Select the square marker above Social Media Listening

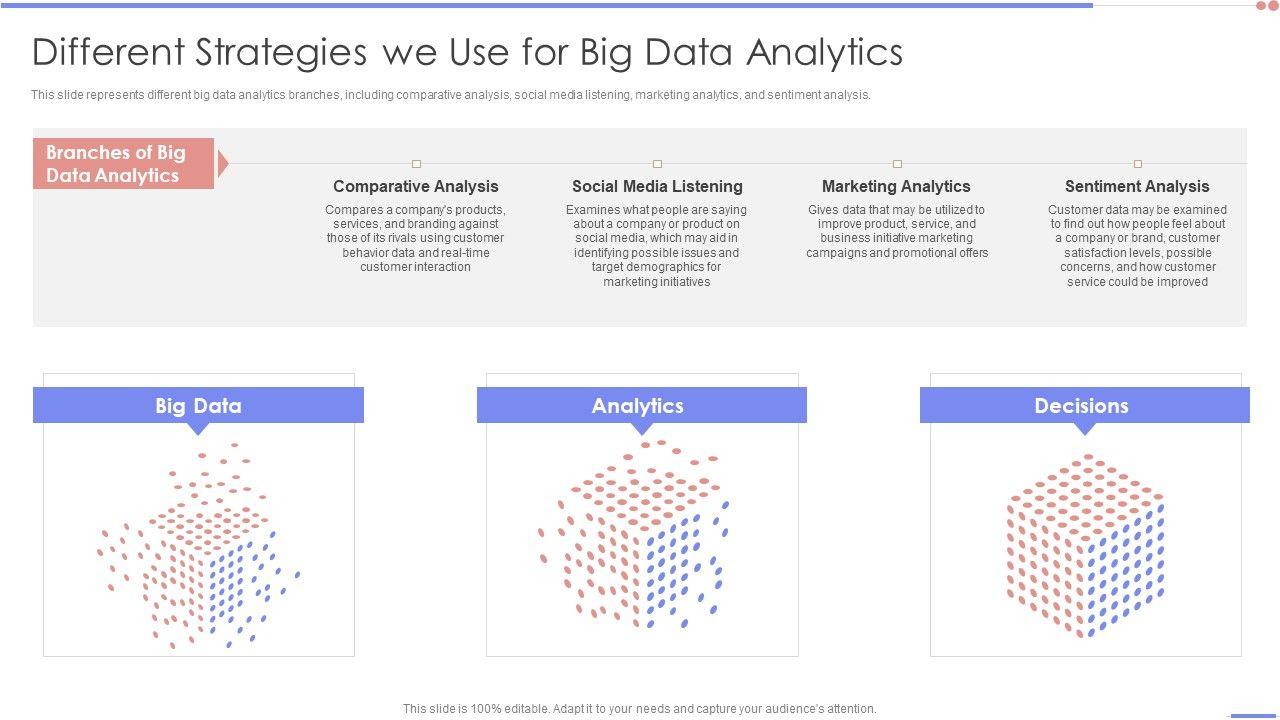[657, 164]
